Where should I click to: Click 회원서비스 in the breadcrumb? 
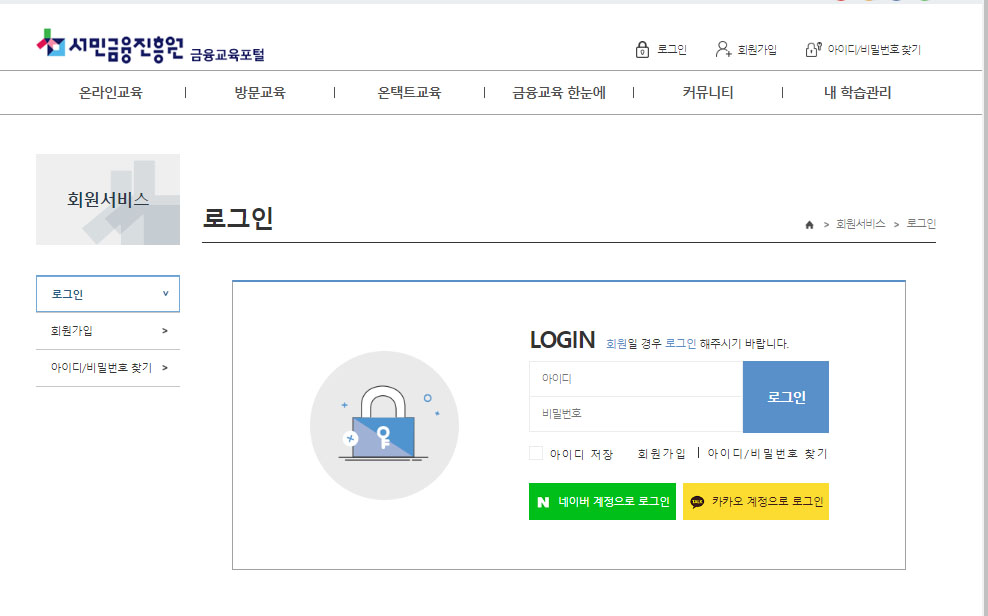click(x=860, y=224)
